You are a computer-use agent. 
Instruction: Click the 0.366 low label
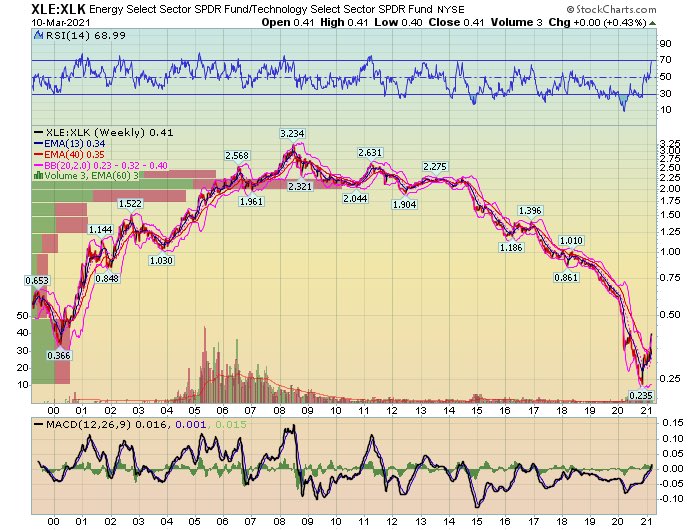[59, 355]
